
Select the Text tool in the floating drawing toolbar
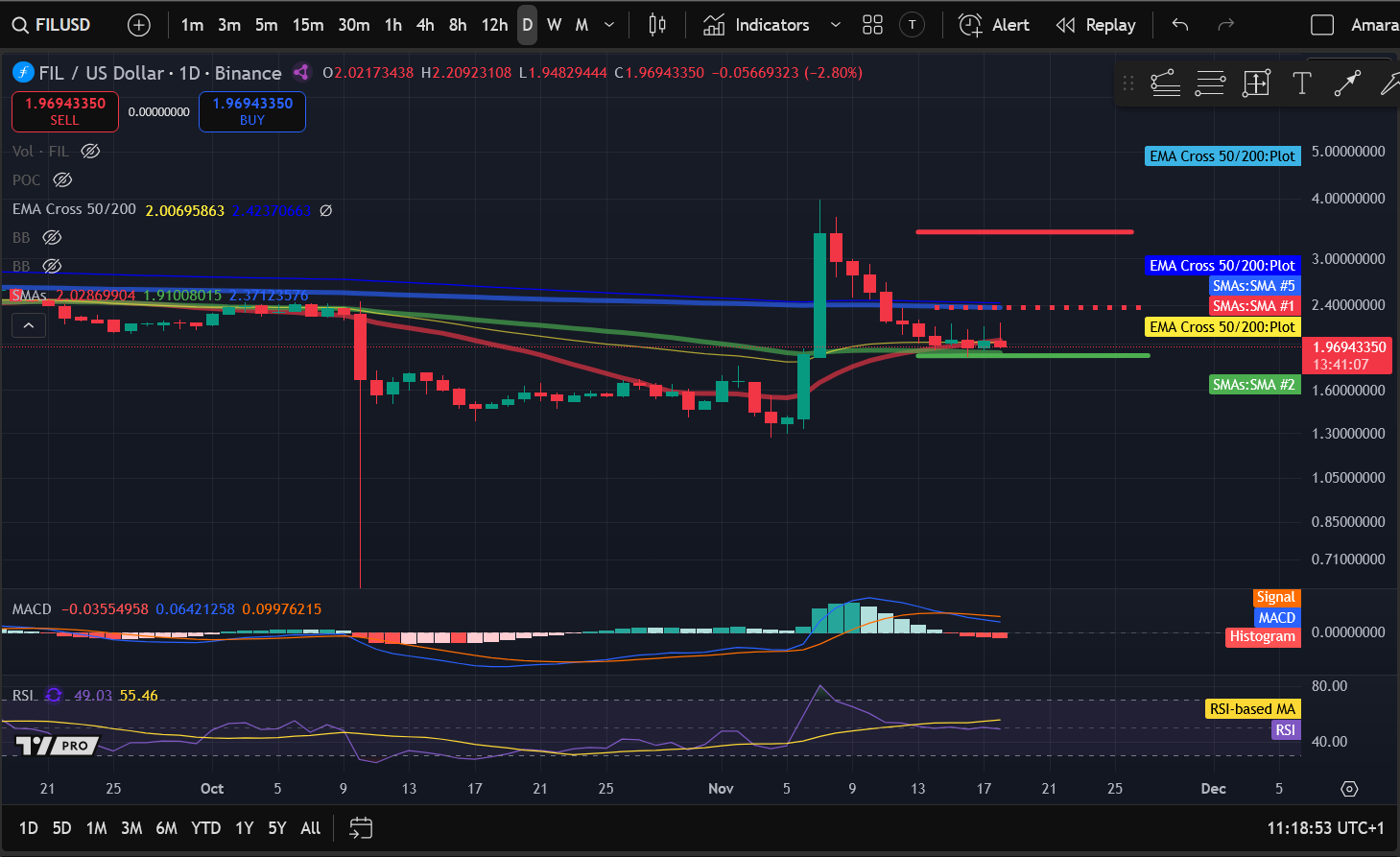coord(1301,83)
